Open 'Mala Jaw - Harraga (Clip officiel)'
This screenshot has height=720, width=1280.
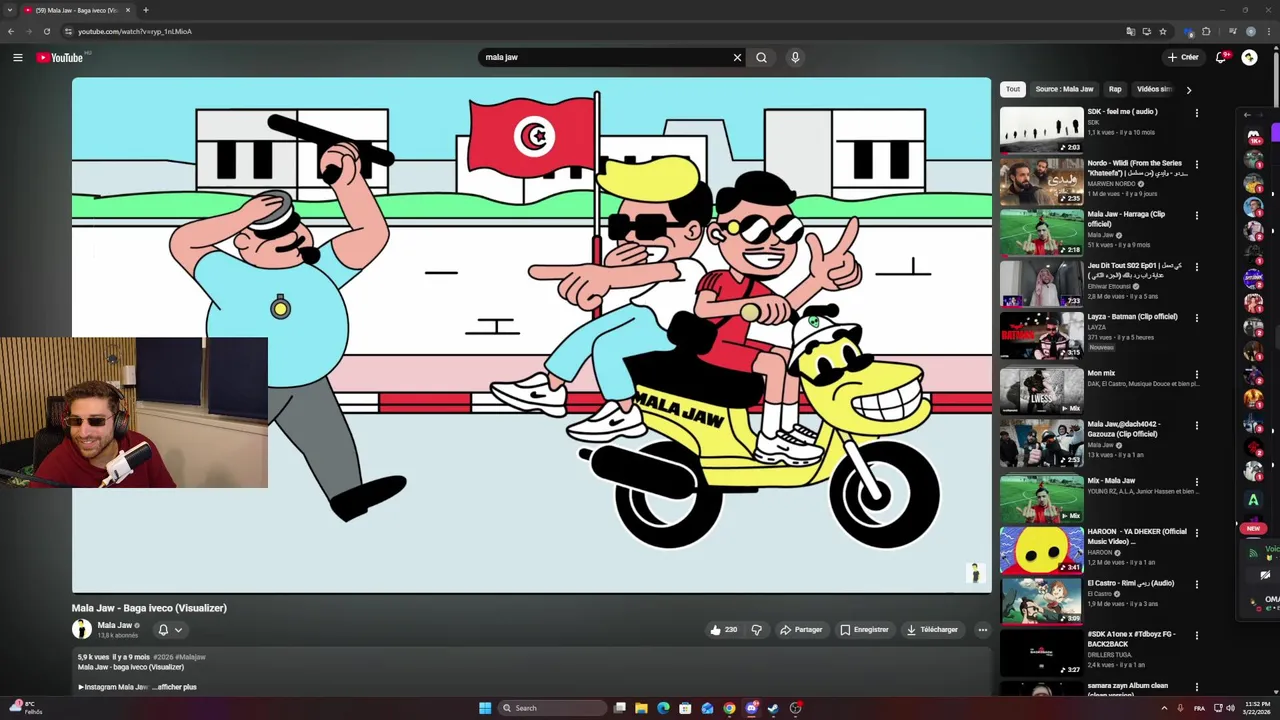click(x=1126, y=219)
